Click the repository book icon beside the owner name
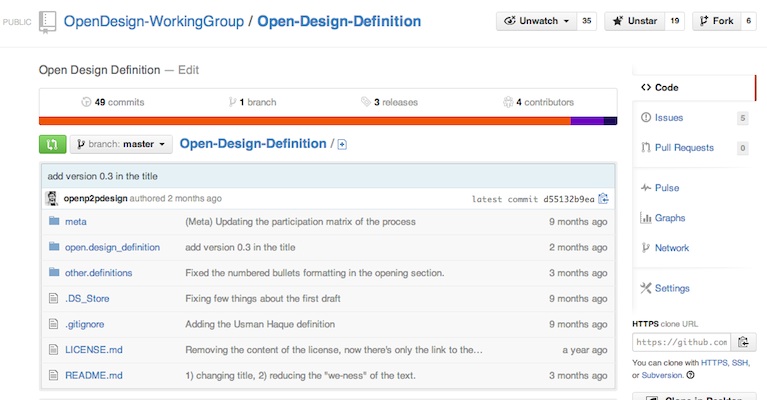Viewport: 767px width, 400px height. (47, 22)
